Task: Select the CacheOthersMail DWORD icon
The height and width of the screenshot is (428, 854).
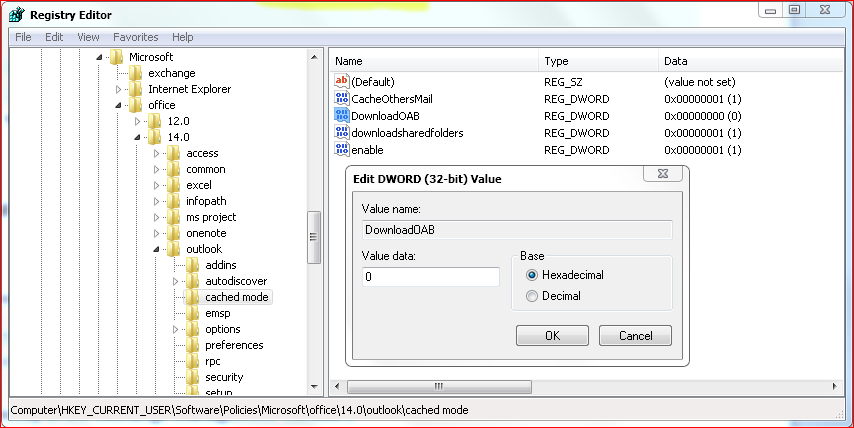Action: (x=341, y=99)
